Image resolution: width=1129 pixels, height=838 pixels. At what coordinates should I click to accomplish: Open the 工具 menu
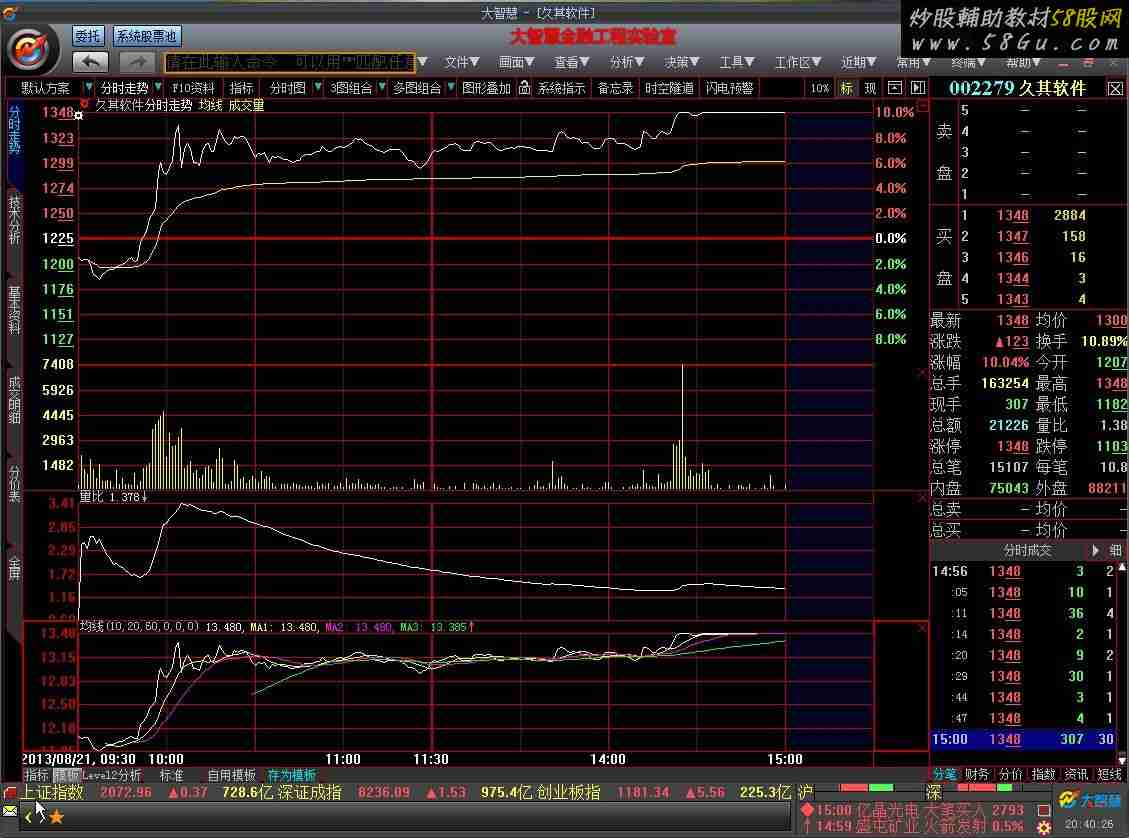737,63
